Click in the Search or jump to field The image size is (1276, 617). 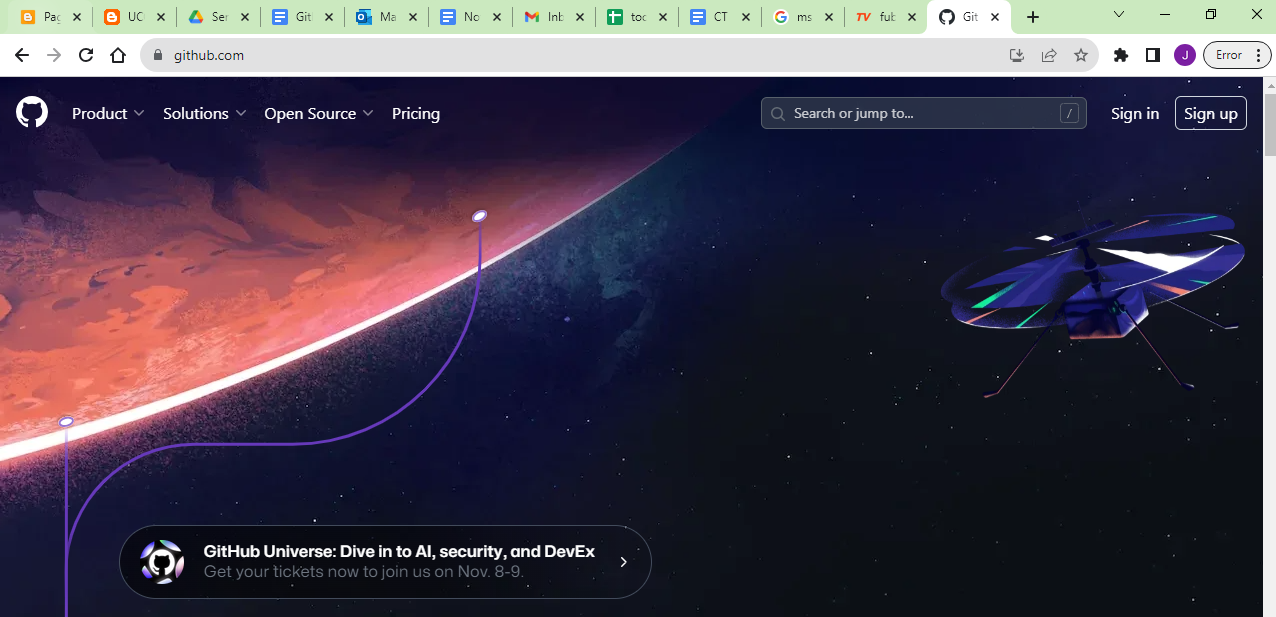coord(923,113)
